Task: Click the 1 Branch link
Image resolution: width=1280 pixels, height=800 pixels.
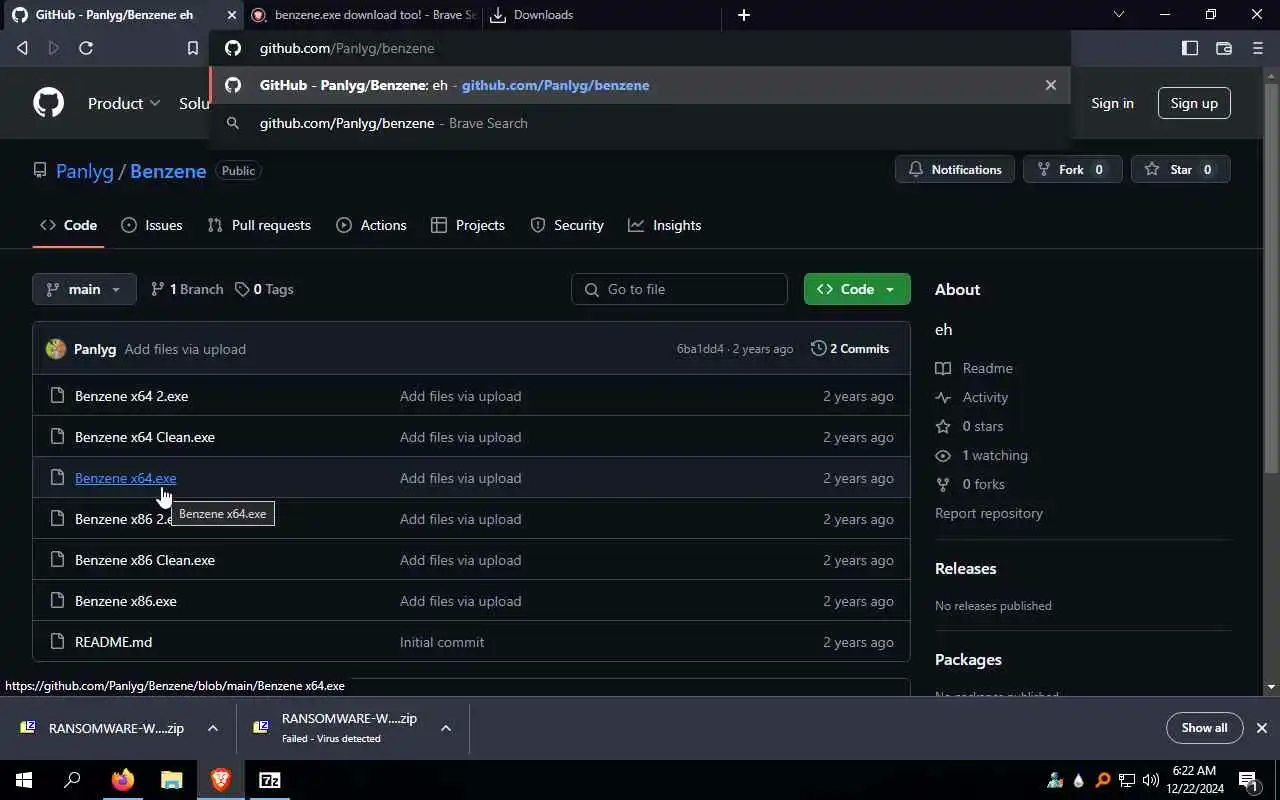Action: 187,289
